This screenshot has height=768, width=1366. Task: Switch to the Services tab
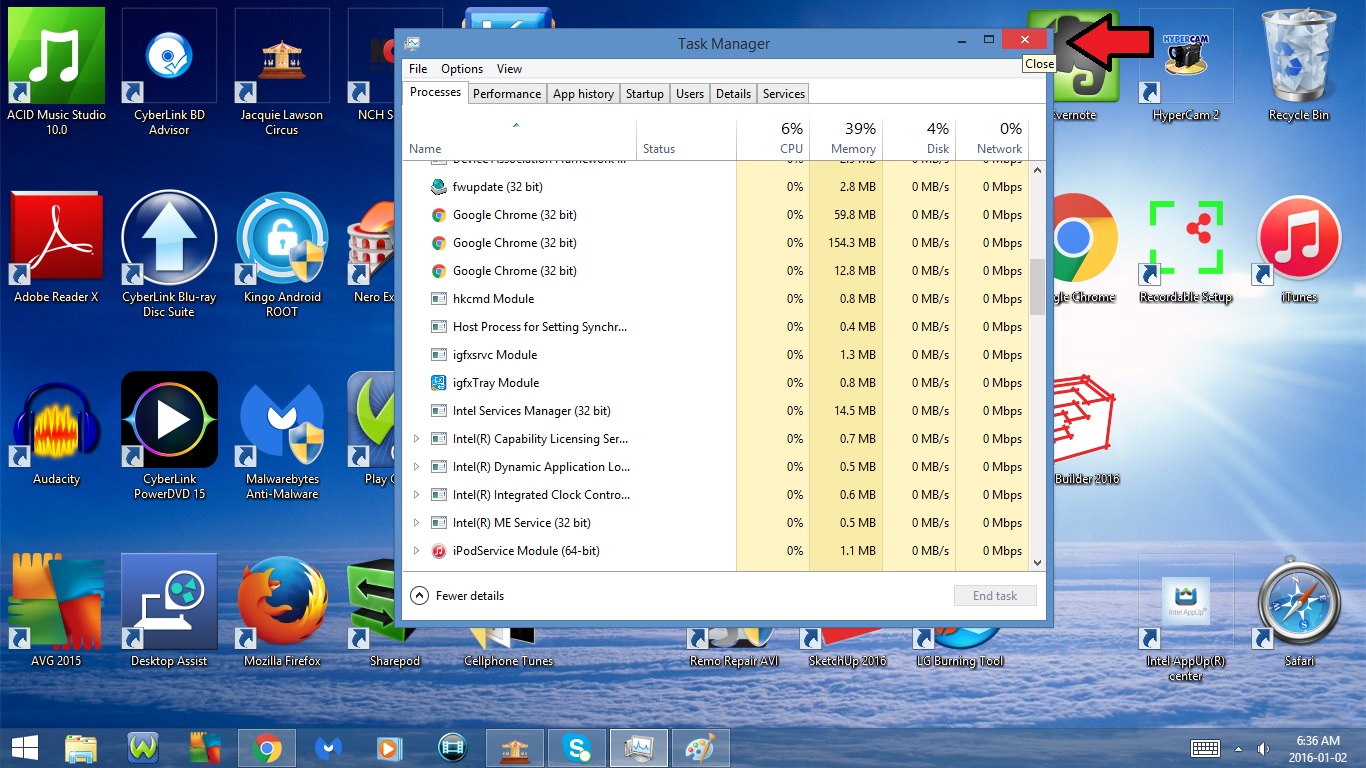(x=784, y=94)
